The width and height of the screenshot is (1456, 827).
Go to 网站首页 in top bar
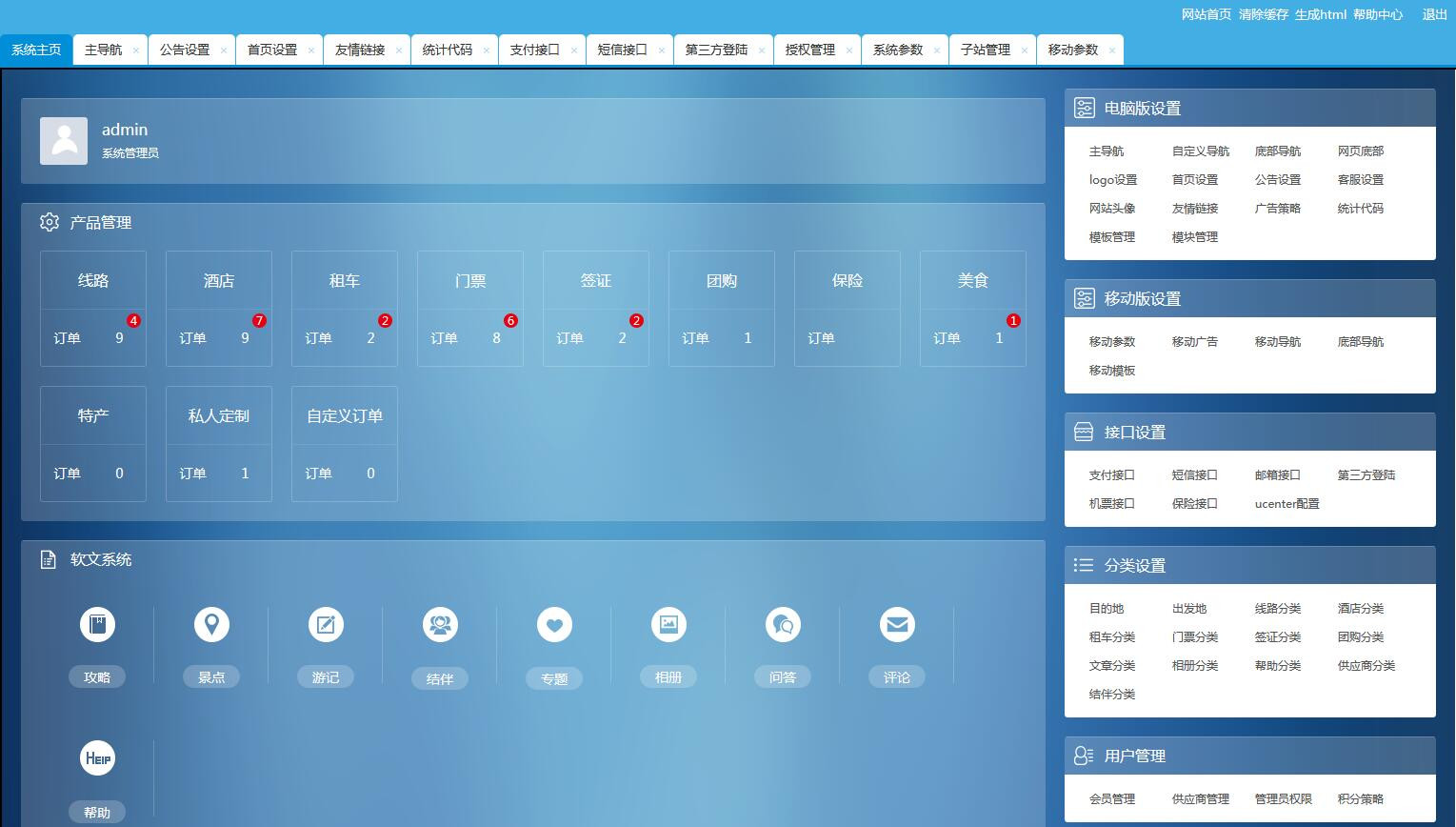1207,14
